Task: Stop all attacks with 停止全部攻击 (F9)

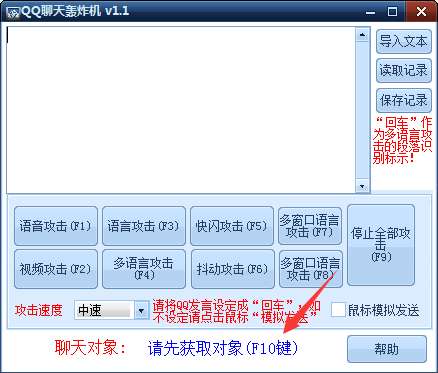Action: click(381, 245)
